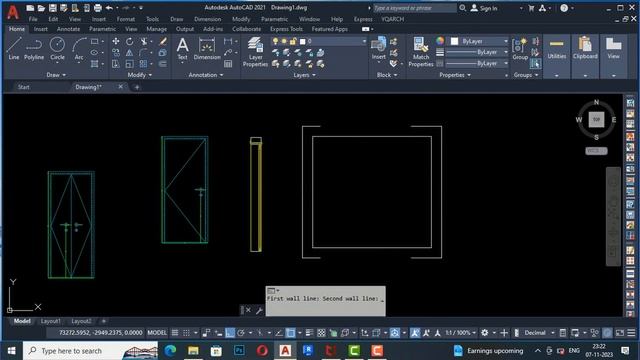Viewport: 640px width, 360px height.
Task: Toggle lineweight display in status bar
Action: [x=309, y=333]
